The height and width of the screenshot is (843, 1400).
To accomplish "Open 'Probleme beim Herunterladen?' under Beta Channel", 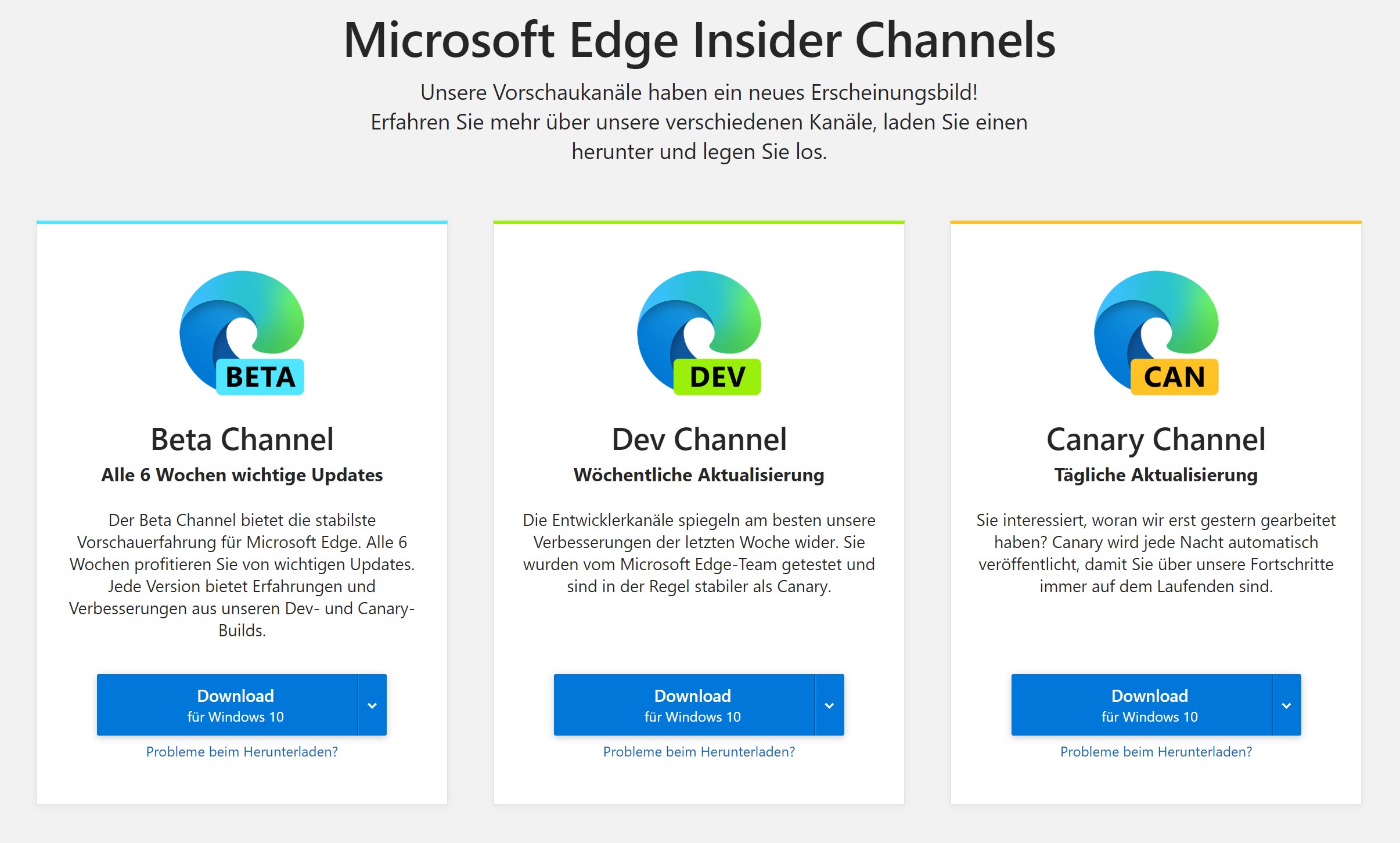I will pyautogui.click(x=242, y=752).
